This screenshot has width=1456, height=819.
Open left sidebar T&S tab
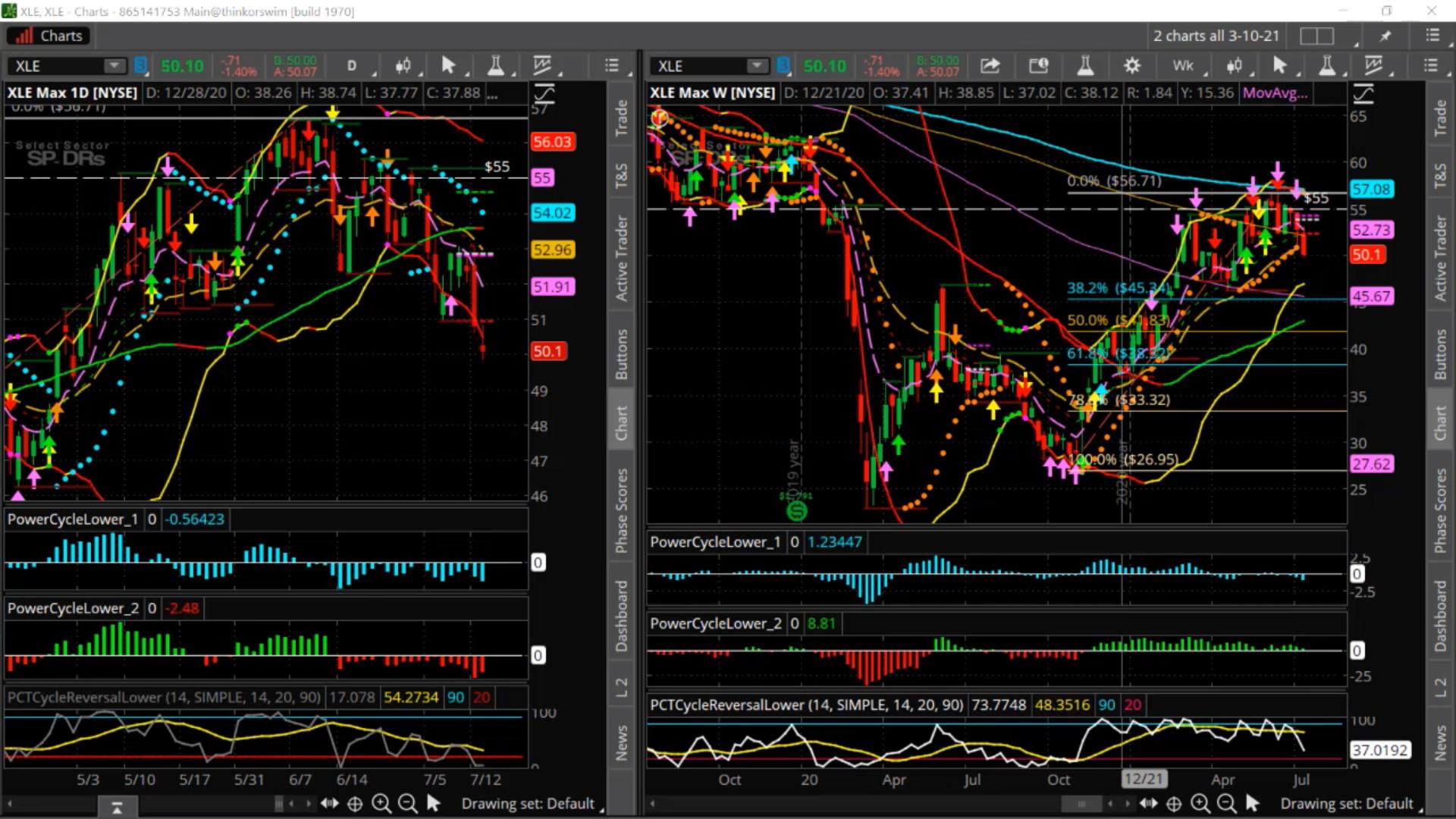(621, 176)
